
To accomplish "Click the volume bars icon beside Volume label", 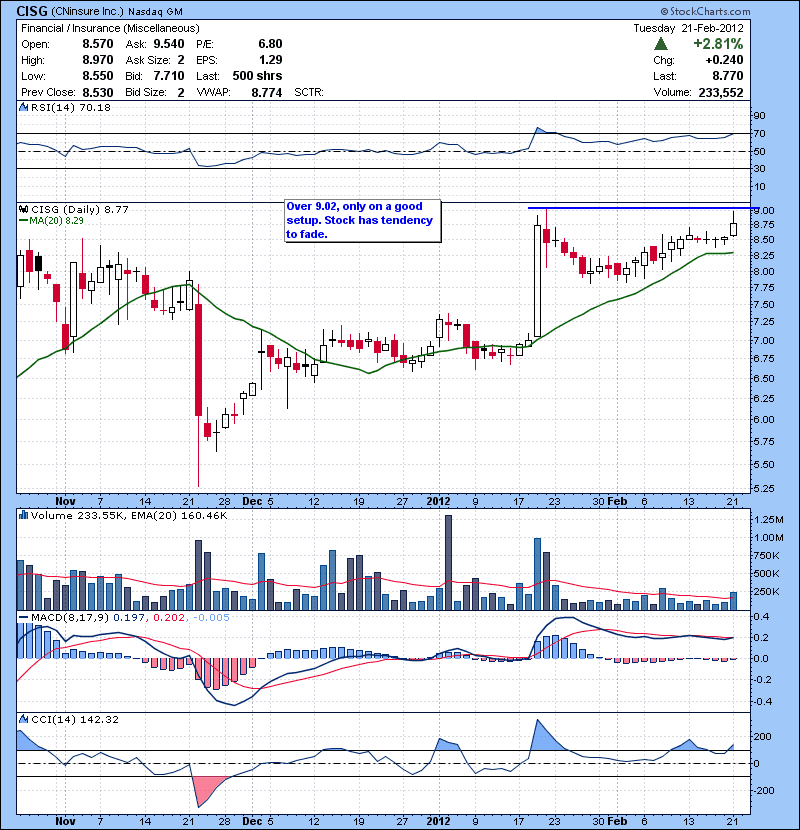I will tap(23, 515).
